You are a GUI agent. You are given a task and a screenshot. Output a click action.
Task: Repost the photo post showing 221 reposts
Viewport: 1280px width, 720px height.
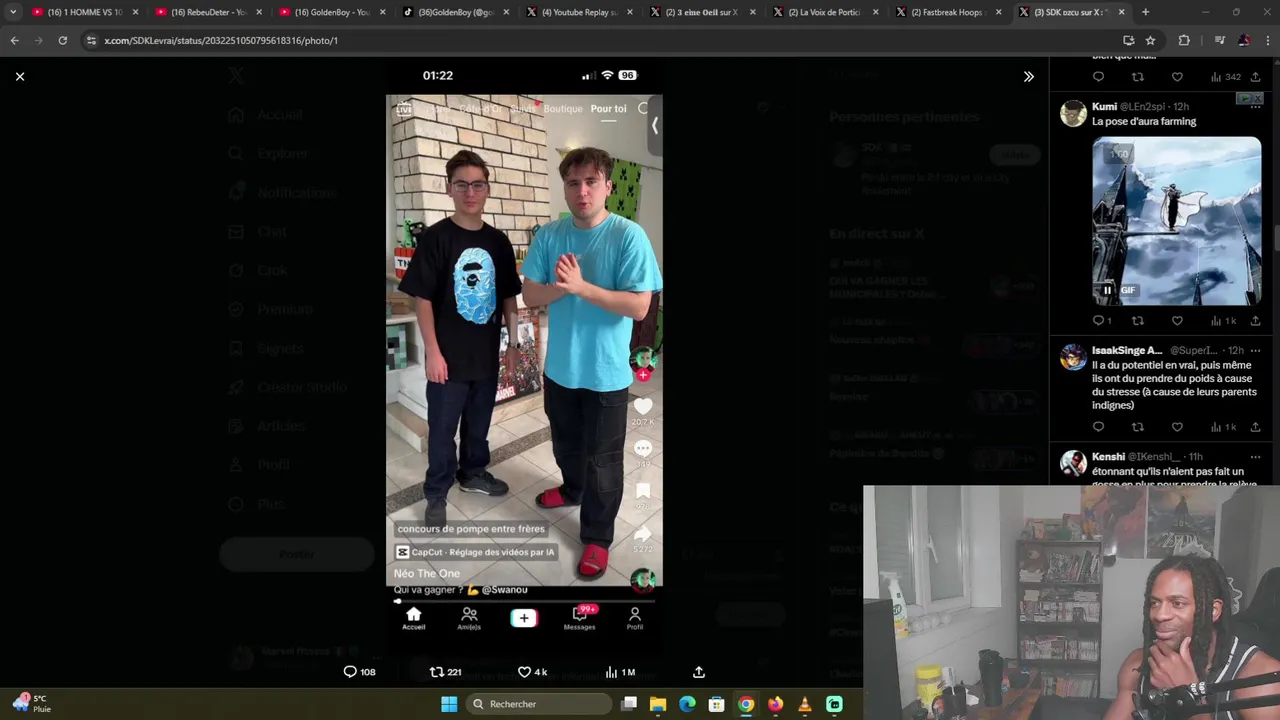click(445, 672)
